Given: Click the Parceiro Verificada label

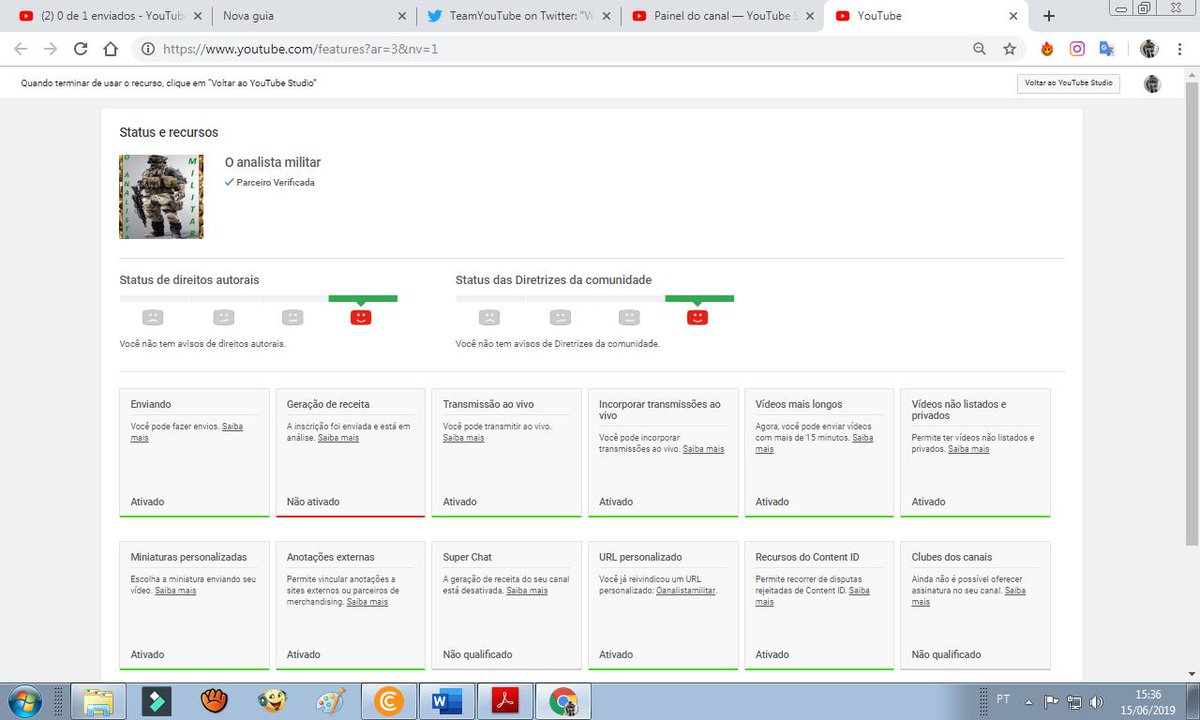Looking at the screenshot, I should [x=275, y=183].
